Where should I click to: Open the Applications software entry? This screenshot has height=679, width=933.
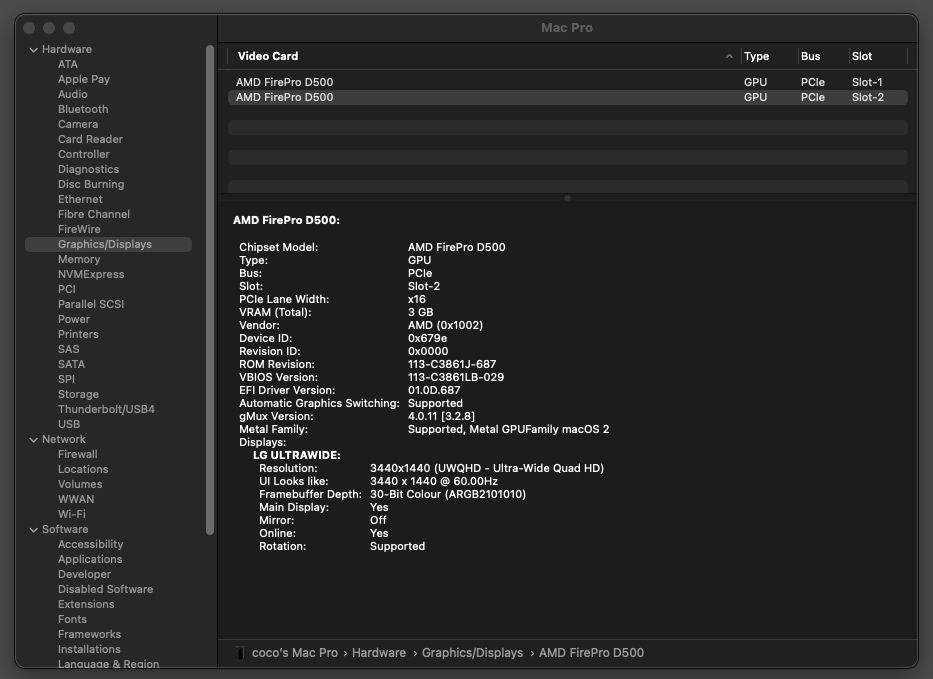(x=90, y=559)
